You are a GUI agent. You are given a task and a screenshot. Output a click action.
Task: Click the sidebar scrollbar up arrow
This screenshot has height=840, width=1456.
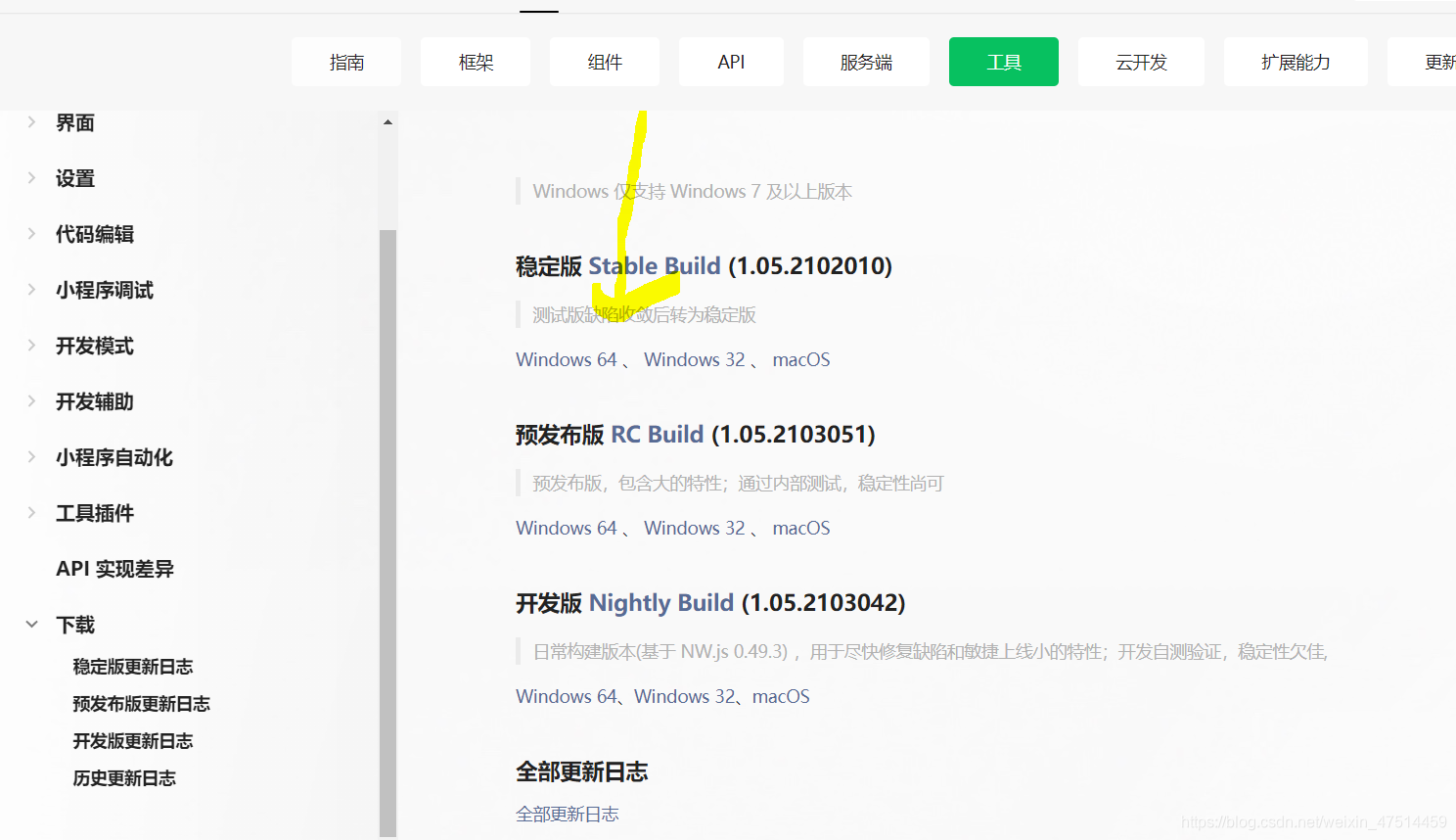click(x=387, y=122)
